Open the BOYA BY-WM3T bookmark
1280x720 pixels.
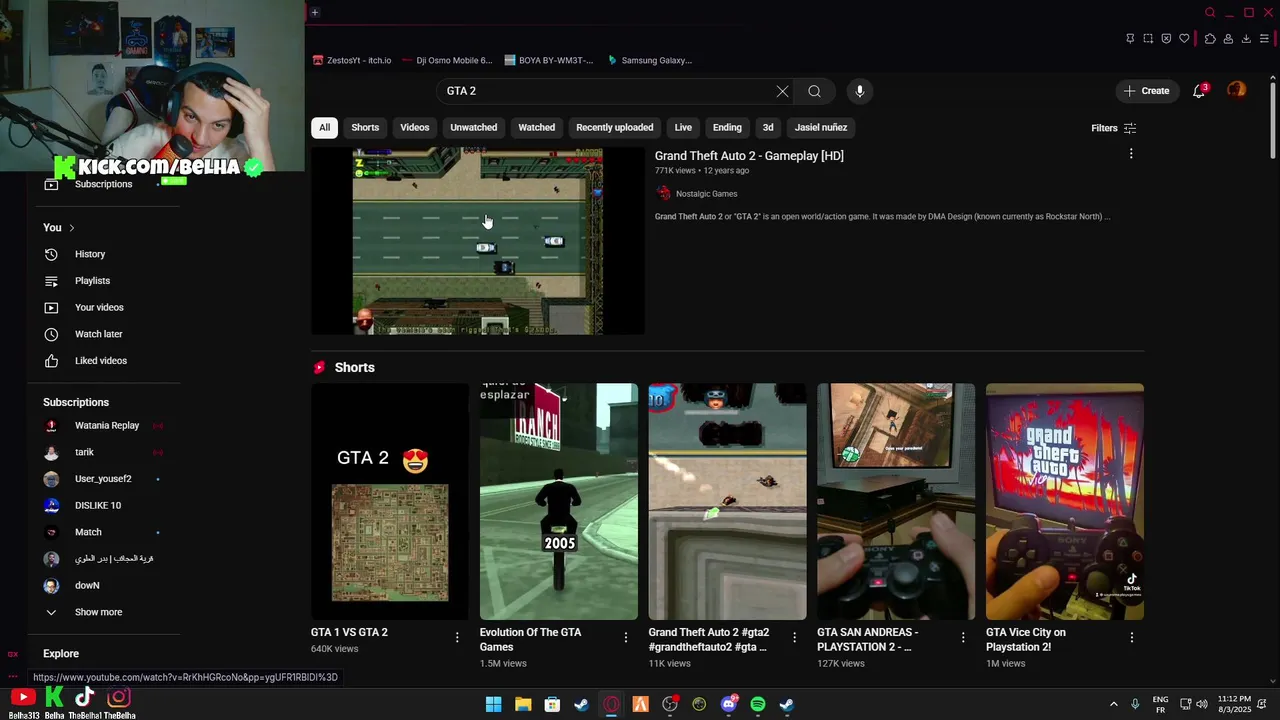pyautogui.click(x=549, y=60)
